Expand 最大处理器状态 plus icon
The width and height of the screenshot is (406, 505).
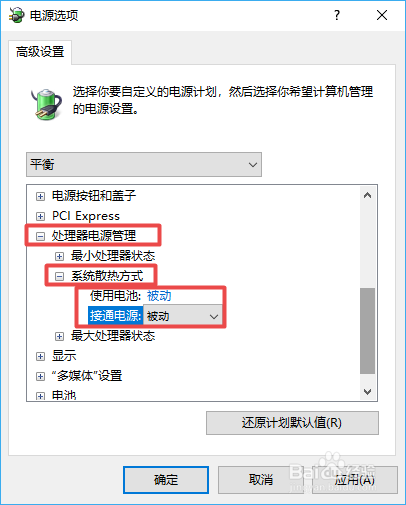point(59,336)
